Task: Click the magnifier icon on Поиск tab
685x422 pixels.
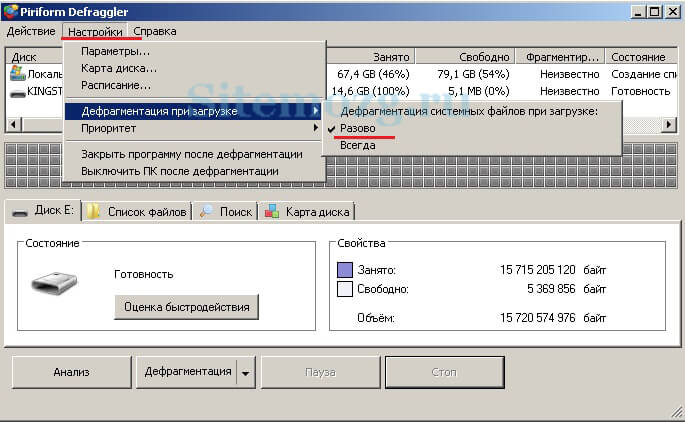Action: (x=206, y=211)
